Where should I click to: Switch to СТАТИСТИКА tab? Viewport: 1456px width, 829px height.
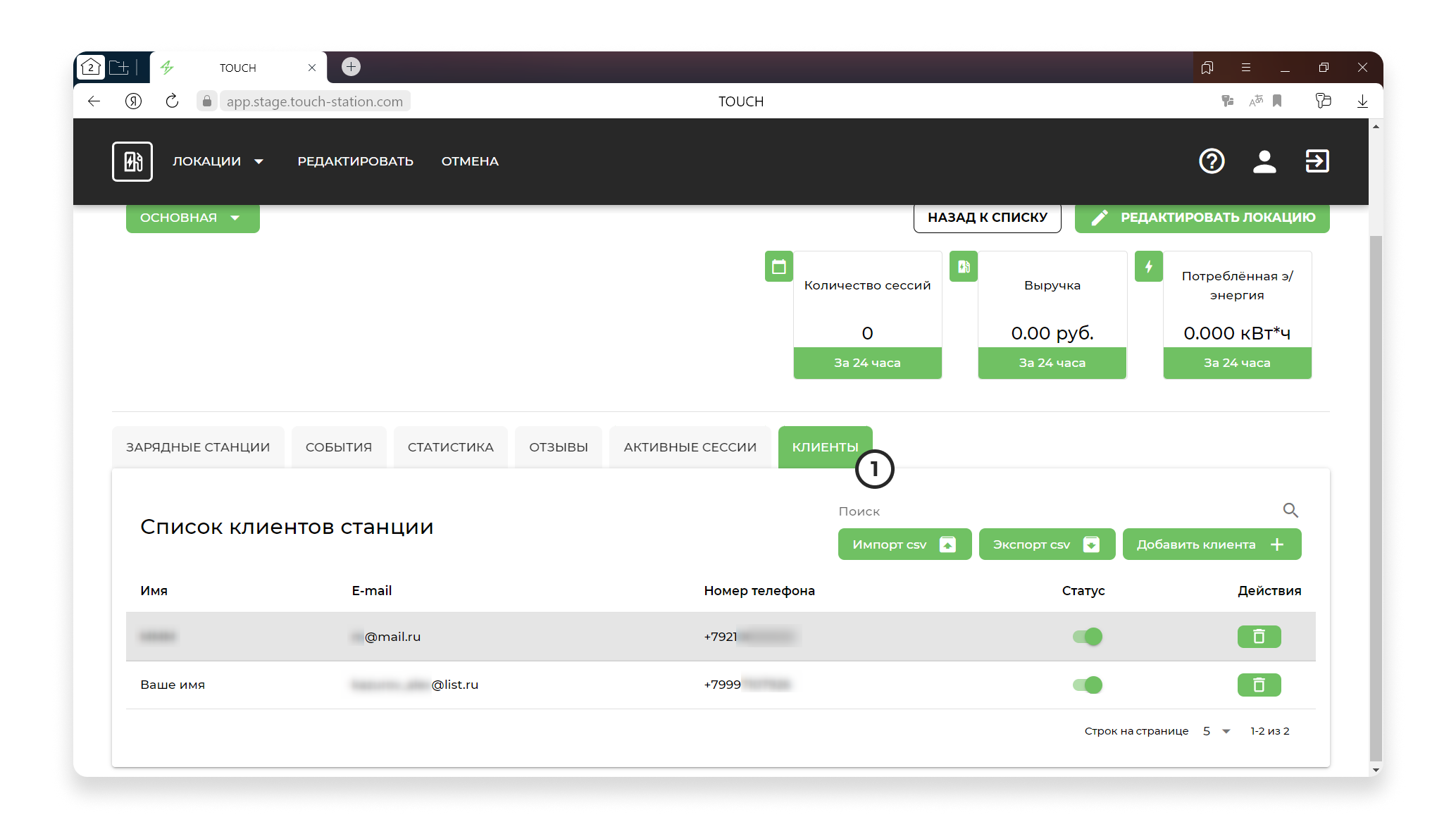pyautogui.click(x=451, y=447)
